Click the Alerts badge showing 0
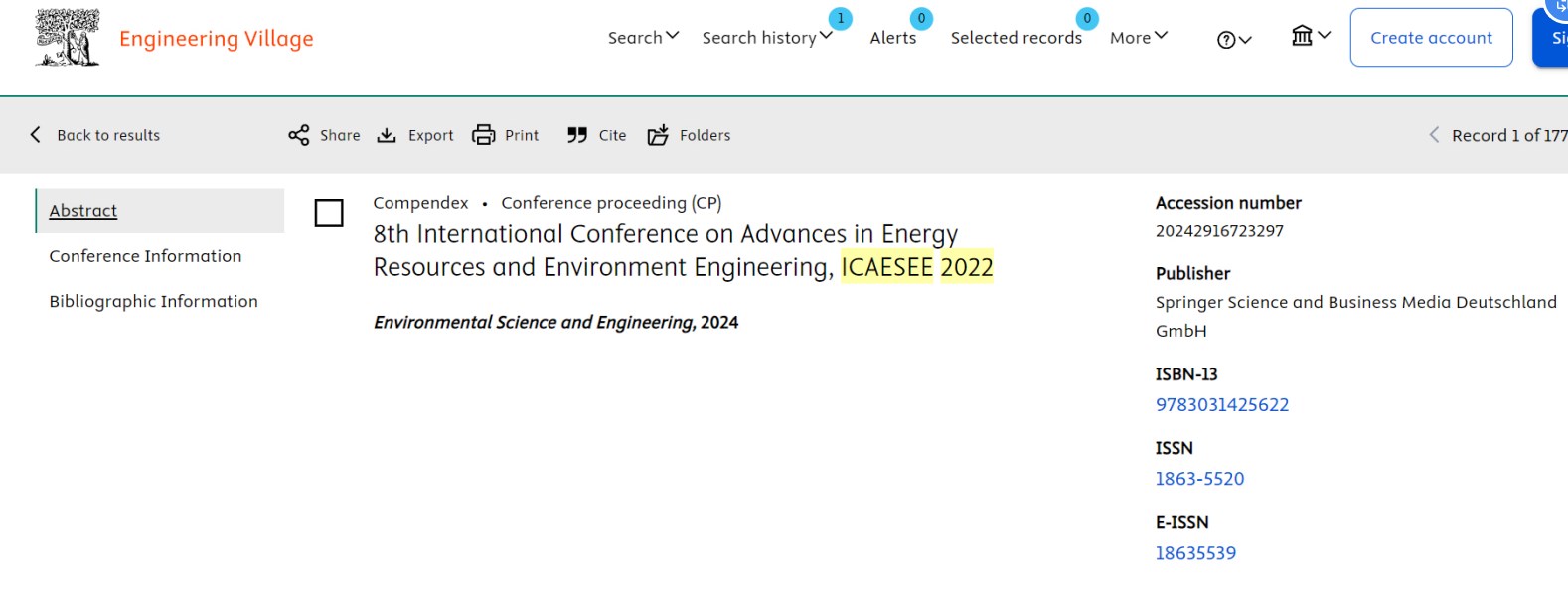 (x=921, y=18)
